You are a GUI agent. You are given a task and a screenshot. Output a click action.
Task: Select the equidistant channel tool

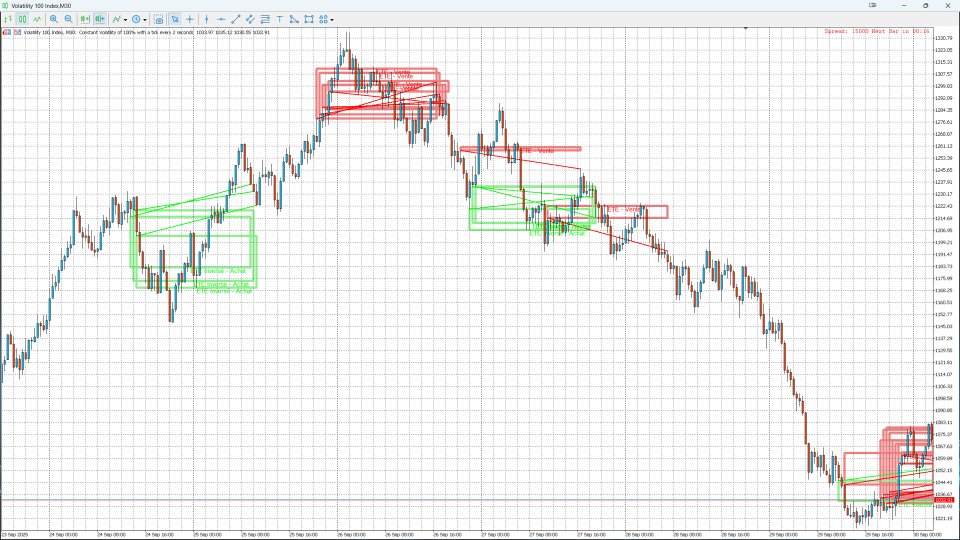click(250, 19)
